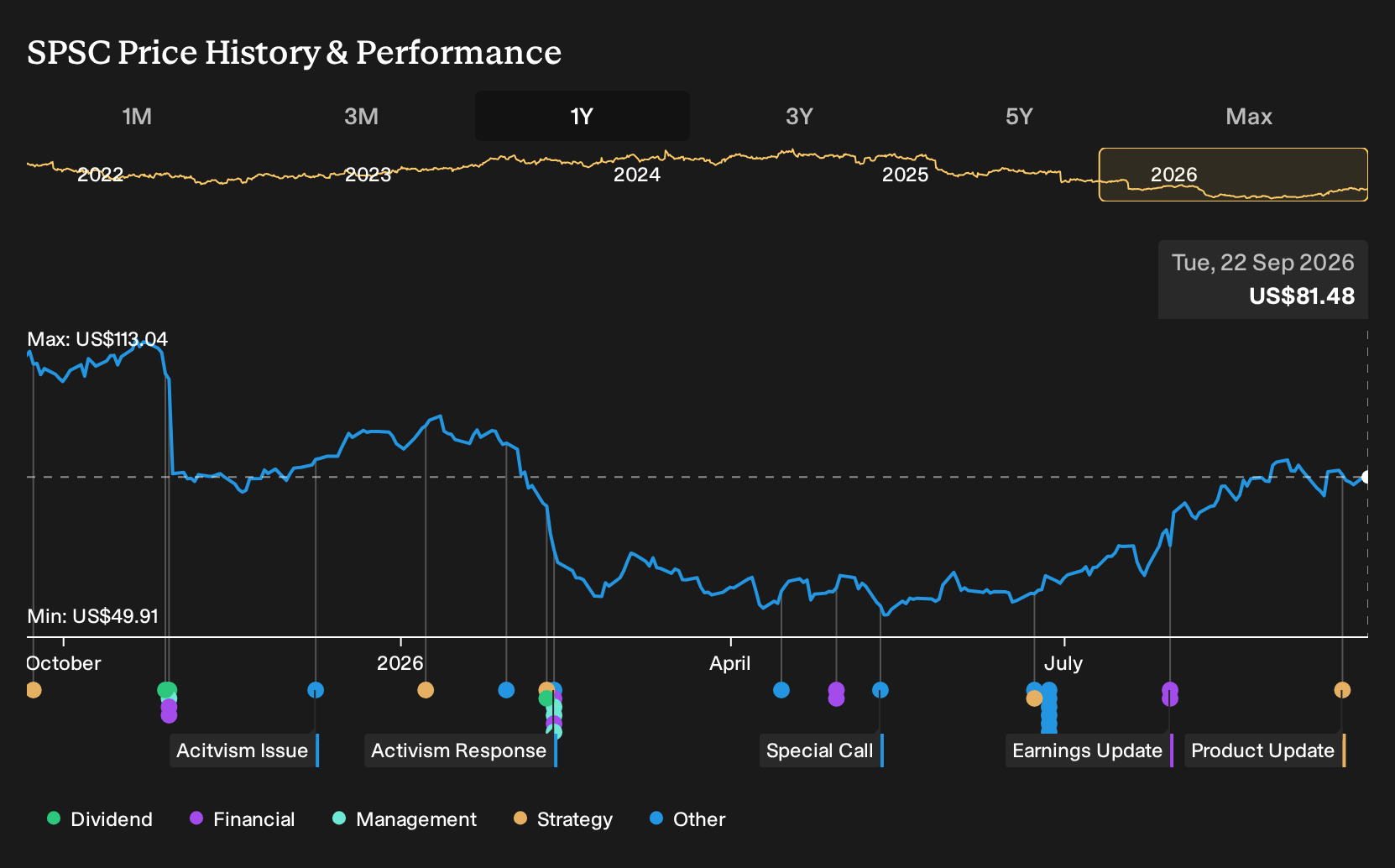
Task: Click the Tue, 22 Sep 2026 date
Action: click(1263, 263)
